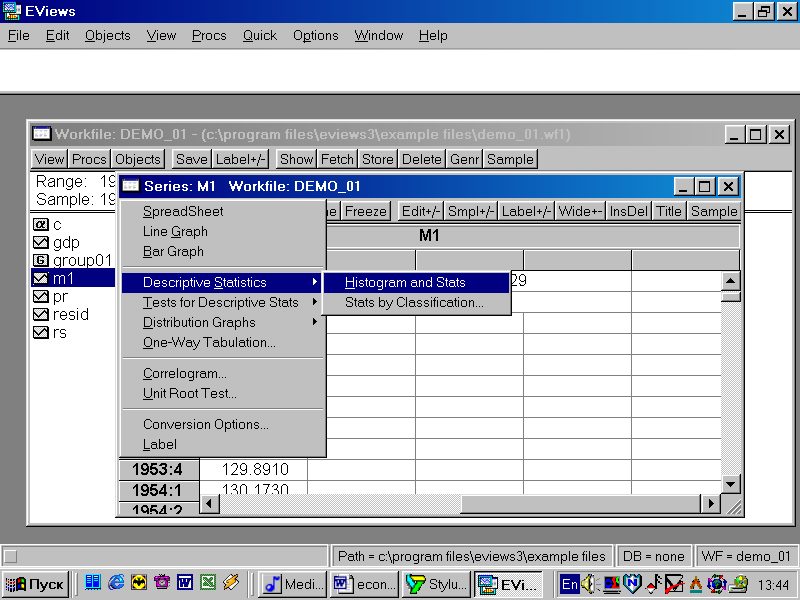Select the pr series in workfile
The width and height of the screenshot is (800, 600).
50,296
